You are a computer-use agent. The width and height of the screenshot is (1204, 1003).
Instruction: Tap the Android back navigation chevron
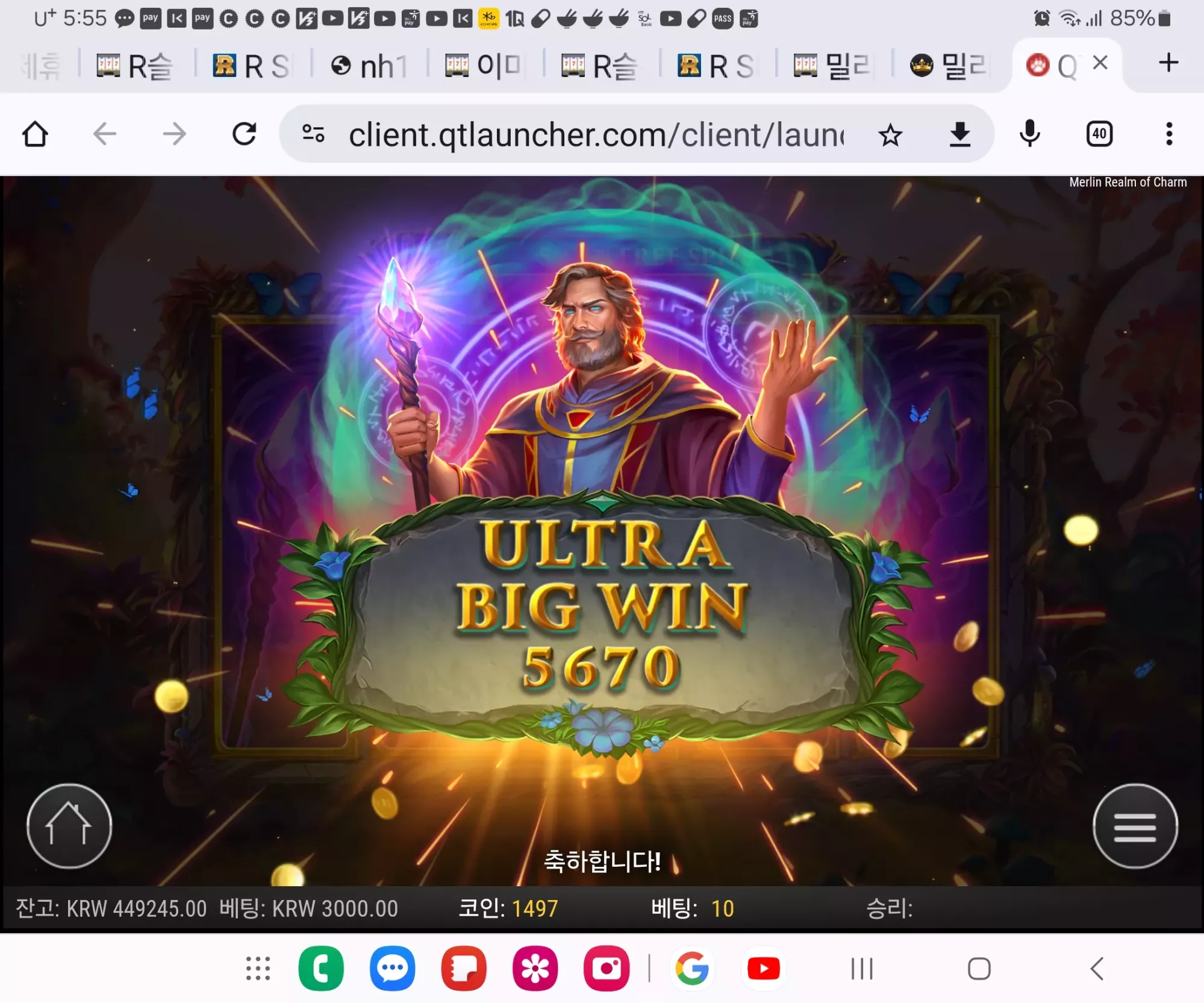(x=1097, y=969)
